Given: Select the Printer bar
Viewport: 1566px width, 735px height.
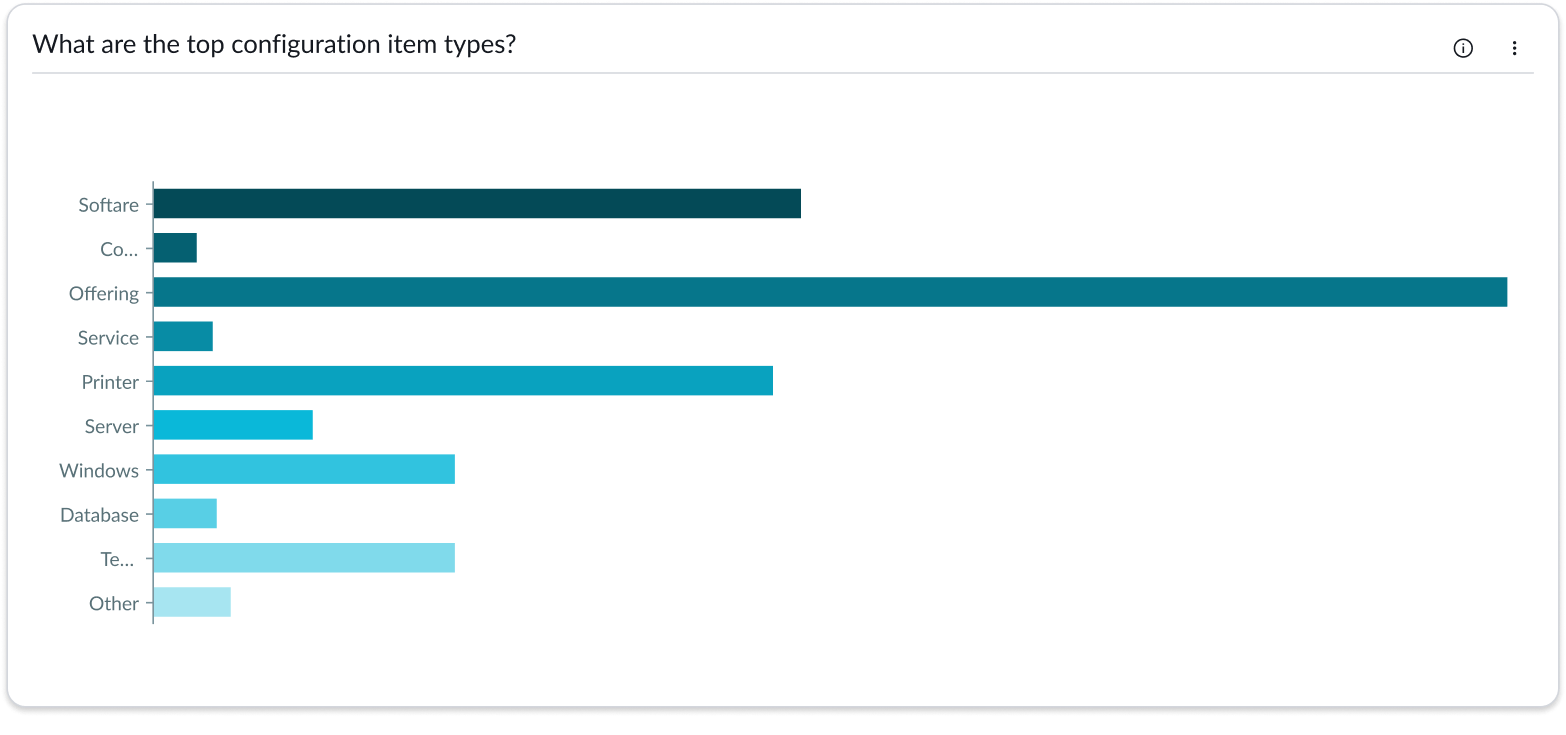Looking at the screenshot, I should pyautogui.click(x=460, y=381).
